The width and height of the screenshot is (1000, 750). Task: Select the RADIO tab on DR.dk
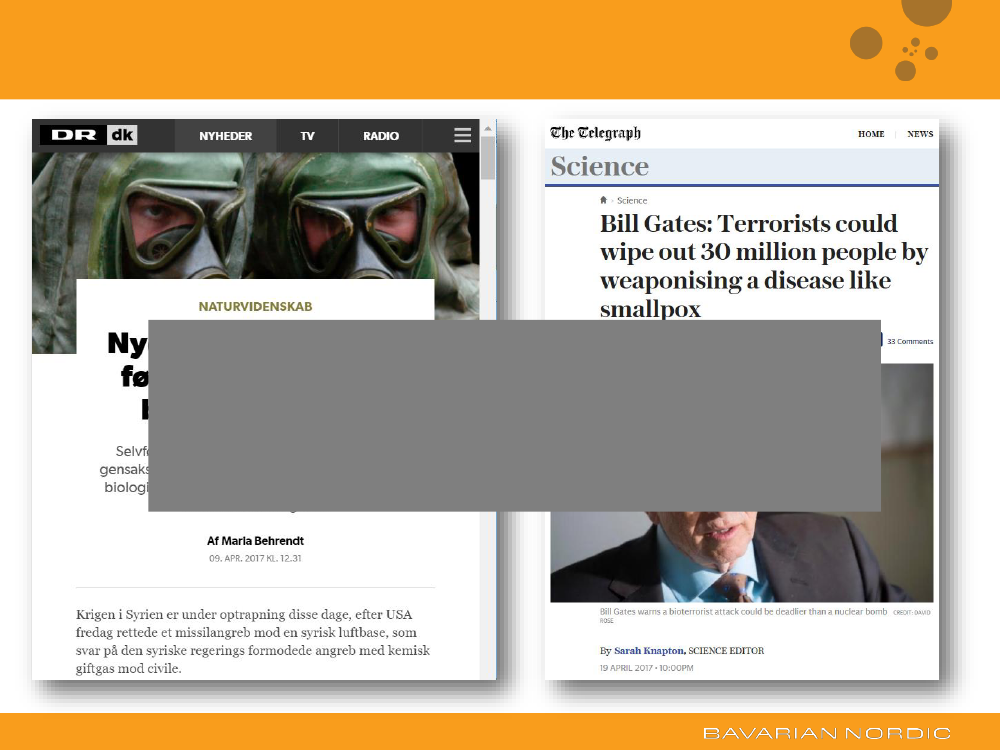[381, 136]
